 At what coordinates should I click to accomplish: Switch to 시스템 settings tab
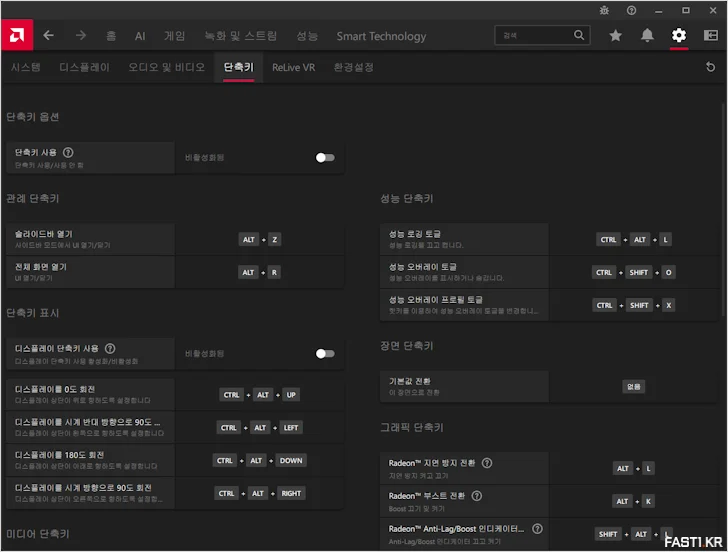click(26, 67)
